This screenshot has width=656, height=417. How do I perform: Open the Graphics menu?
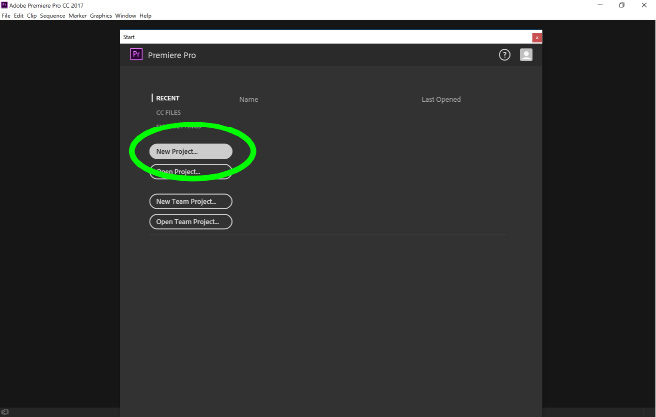[x=101, y=16]
